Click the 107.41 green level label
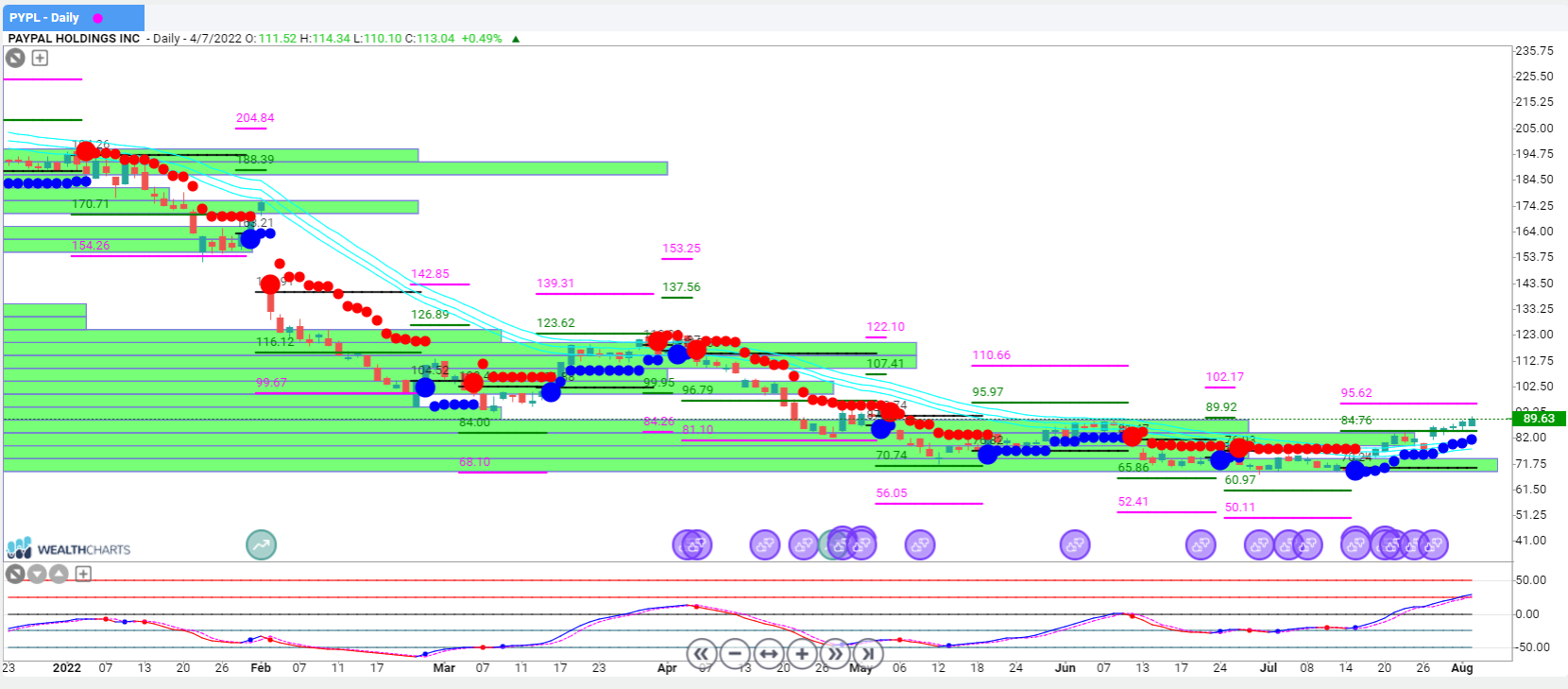 (x=885, y=364)
